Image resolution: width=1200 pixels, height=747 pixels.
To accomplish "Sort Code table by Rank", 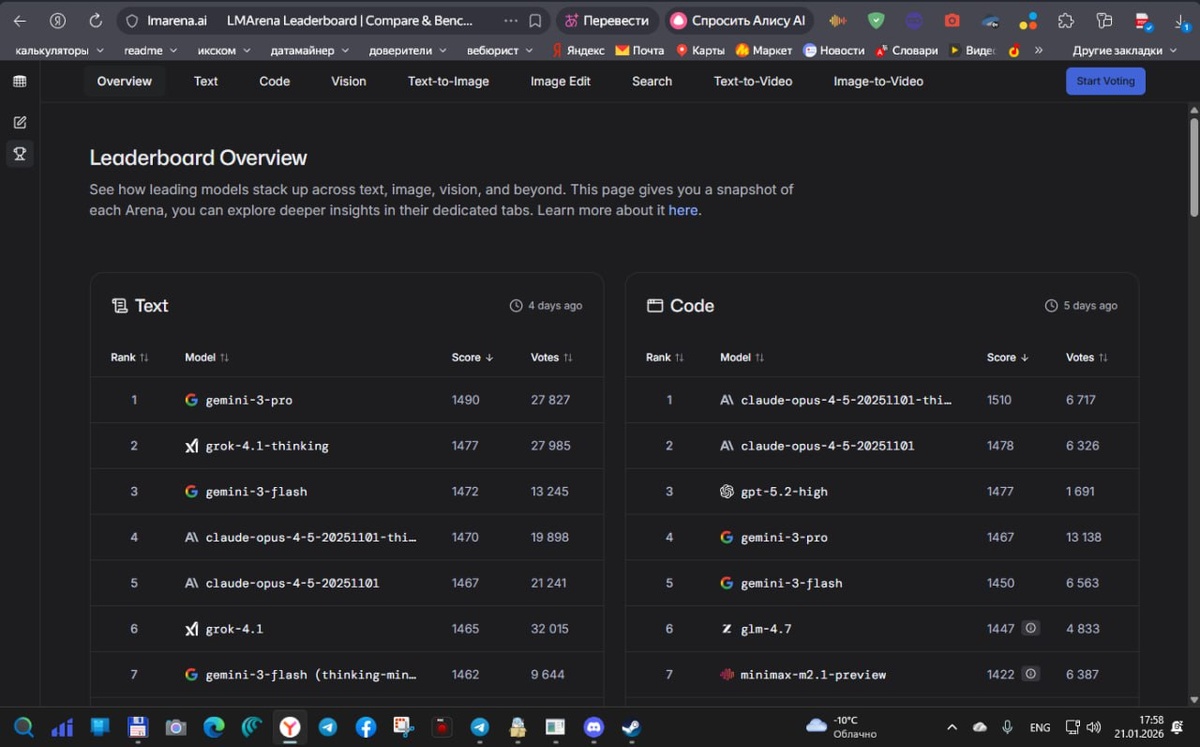I will coord(665,357).
